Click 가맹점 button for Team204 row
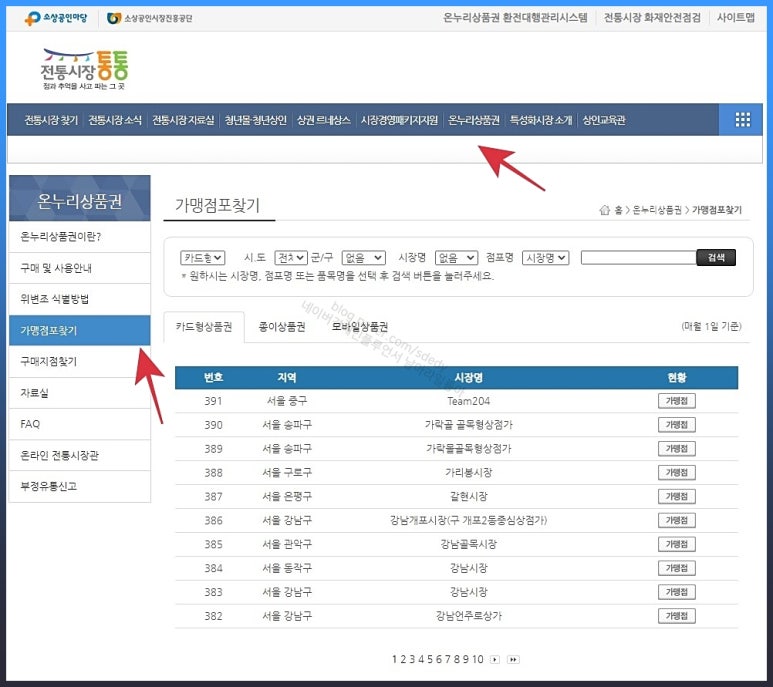 coord(677,400)
